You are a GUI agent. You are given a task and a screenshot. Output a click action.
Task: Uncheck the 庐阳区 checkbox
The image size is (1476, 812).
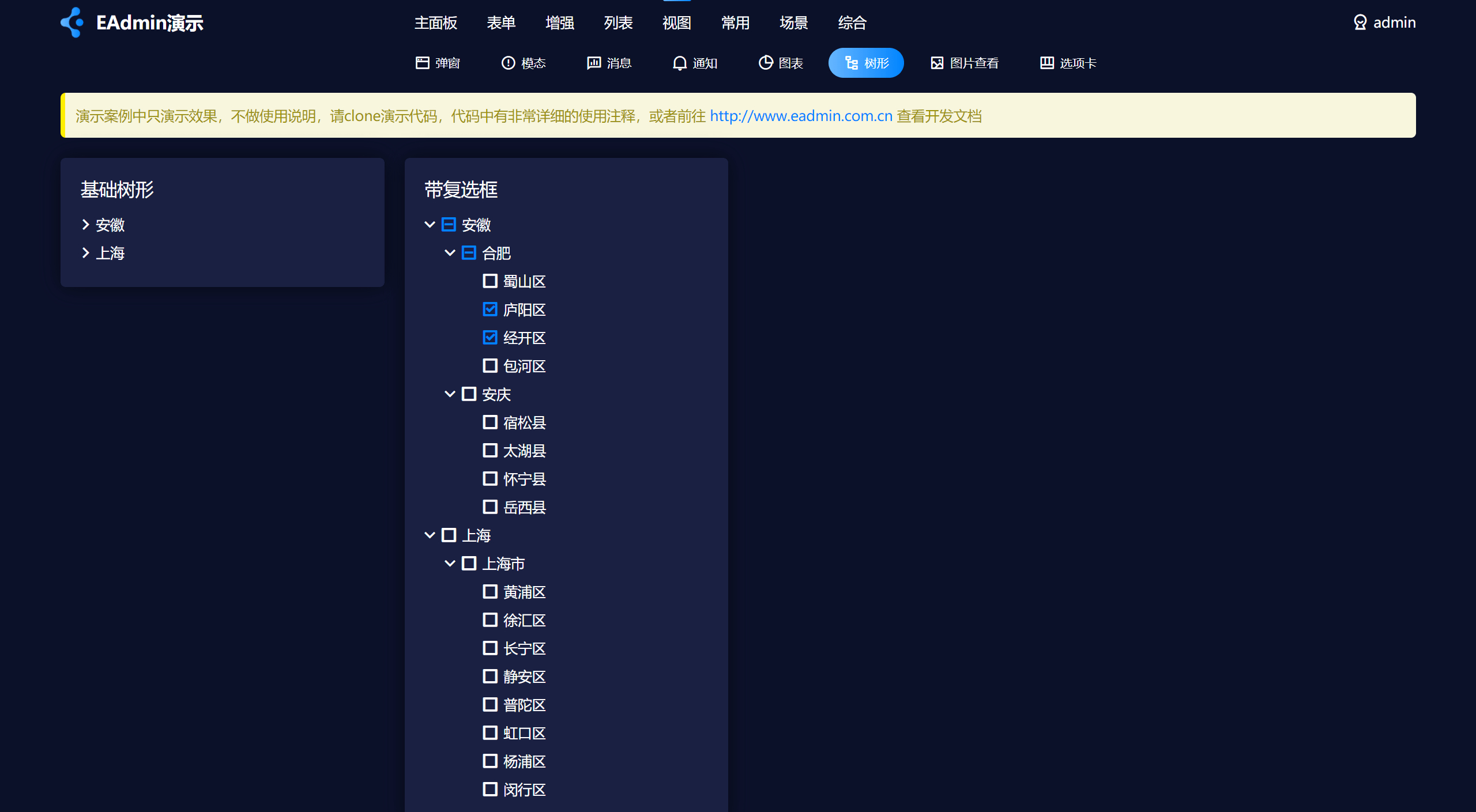pos(490,309)
